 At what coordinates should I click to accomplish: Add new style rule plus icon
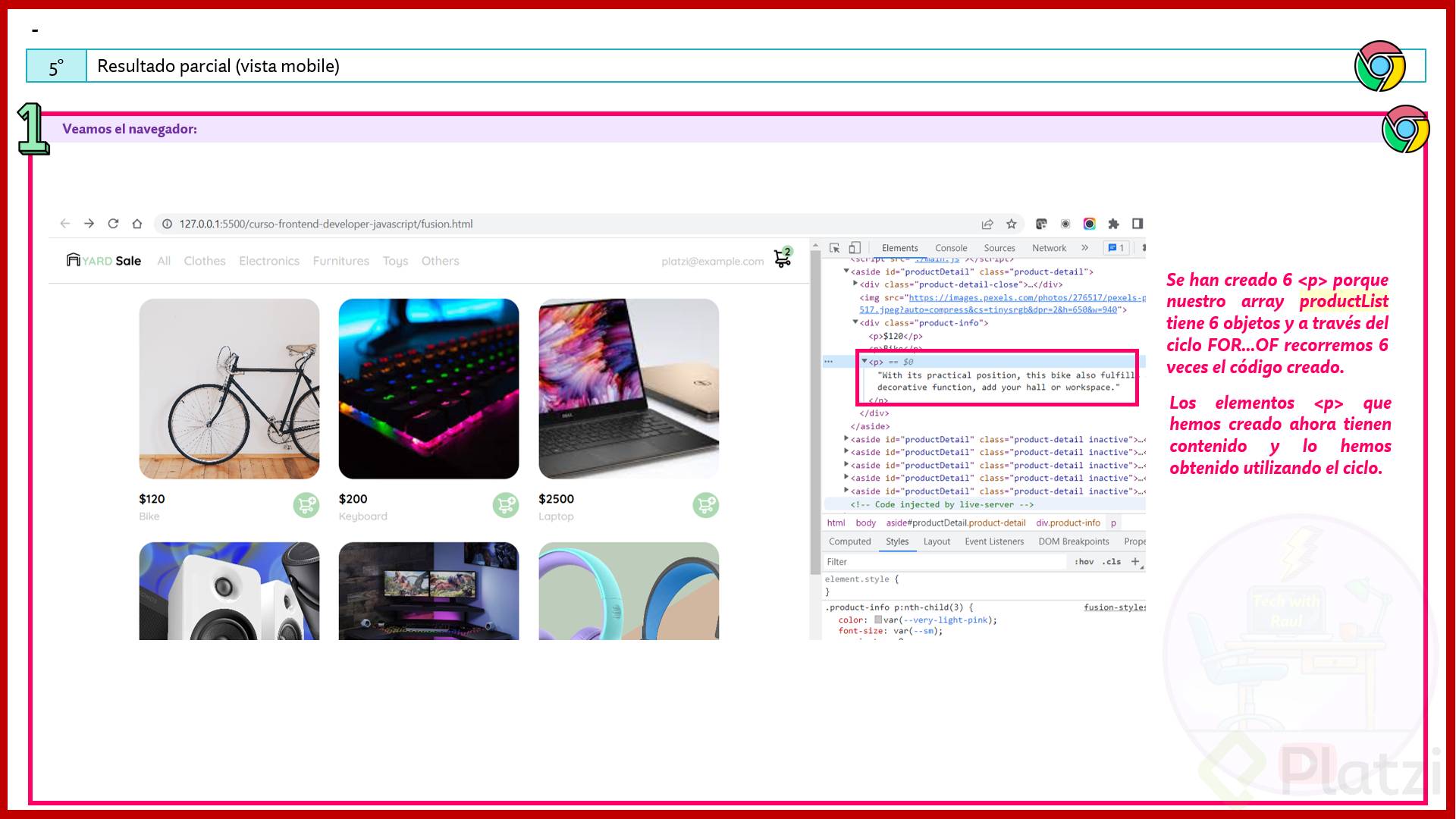1135,561
